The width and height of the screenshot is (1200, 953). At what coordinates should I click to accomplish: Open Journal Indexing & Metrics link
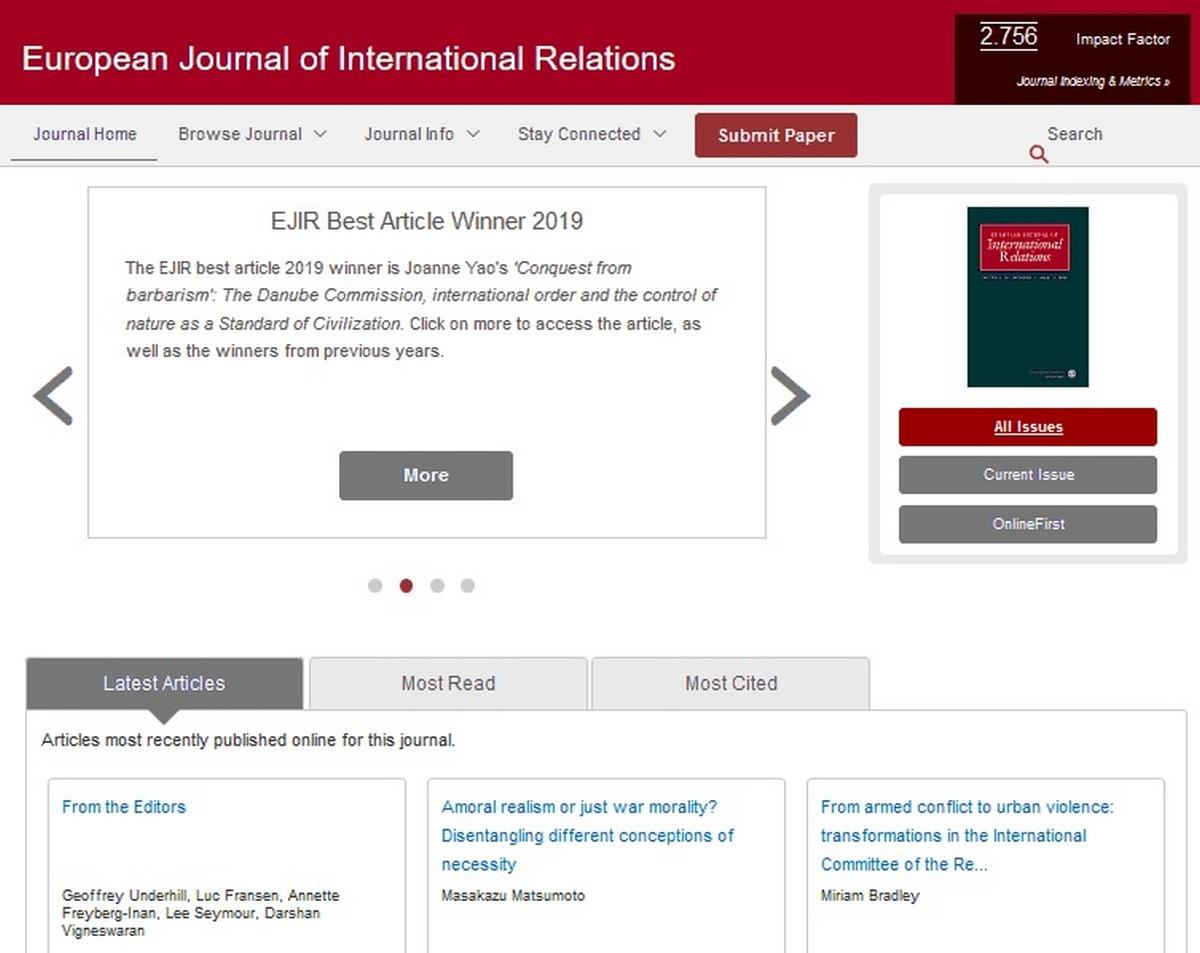point(1093,81)
